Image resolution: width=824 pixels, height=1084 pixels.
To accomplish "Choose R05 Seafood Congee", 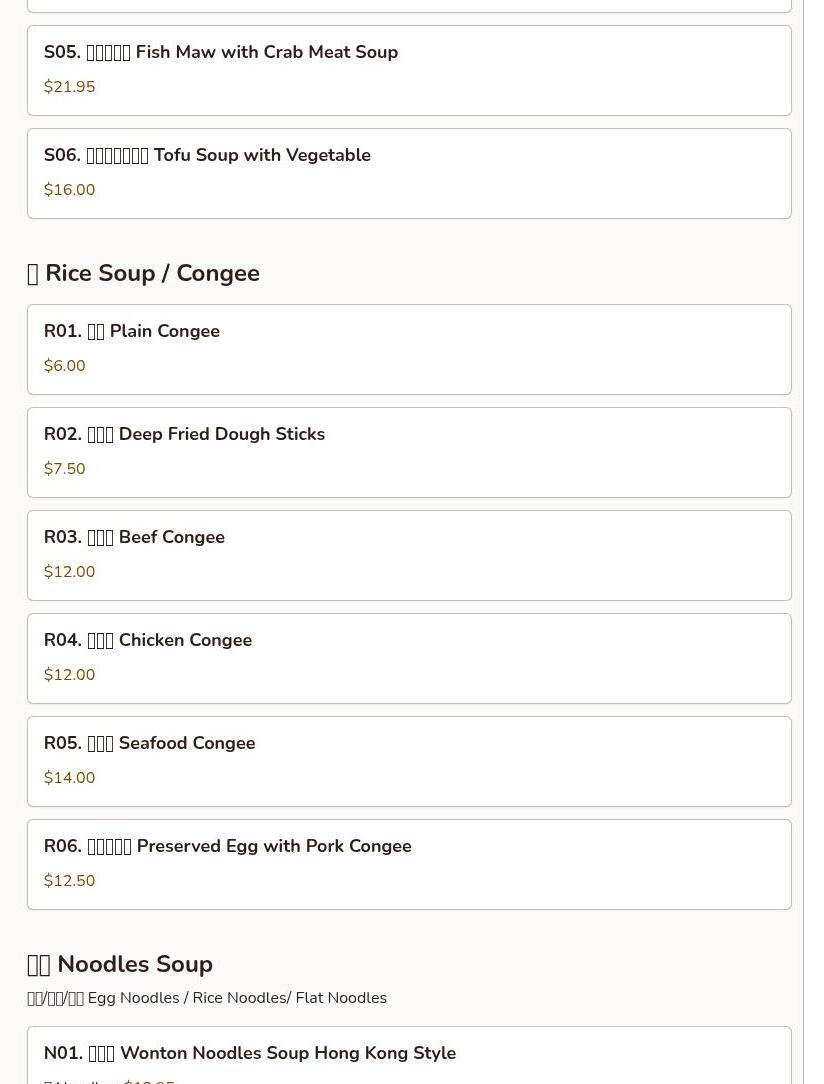I will pos(149,743).
